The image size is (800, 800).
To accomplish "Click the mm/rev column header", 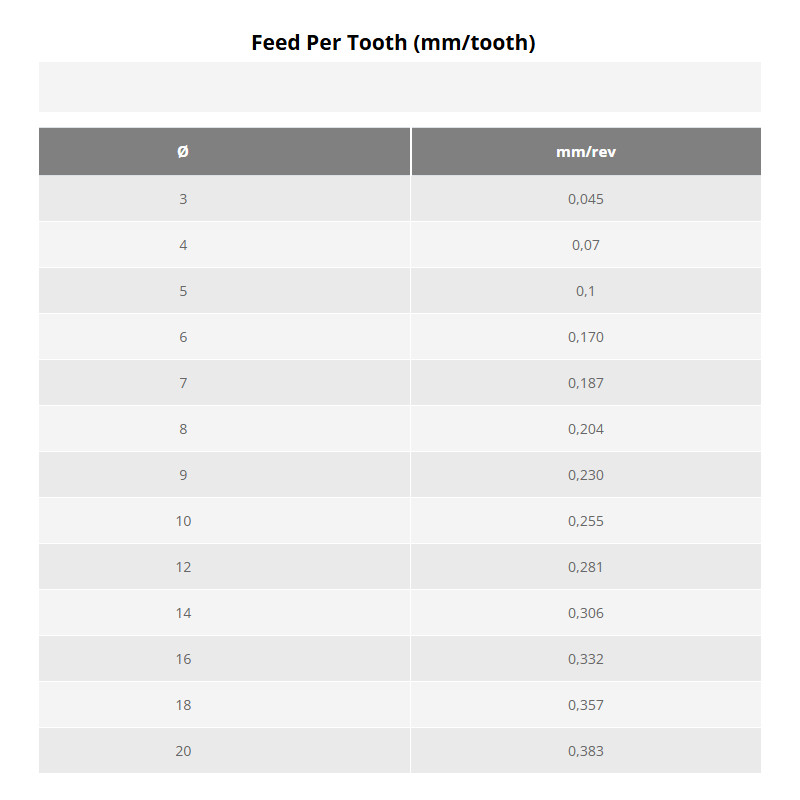I will tap(586, 152).
